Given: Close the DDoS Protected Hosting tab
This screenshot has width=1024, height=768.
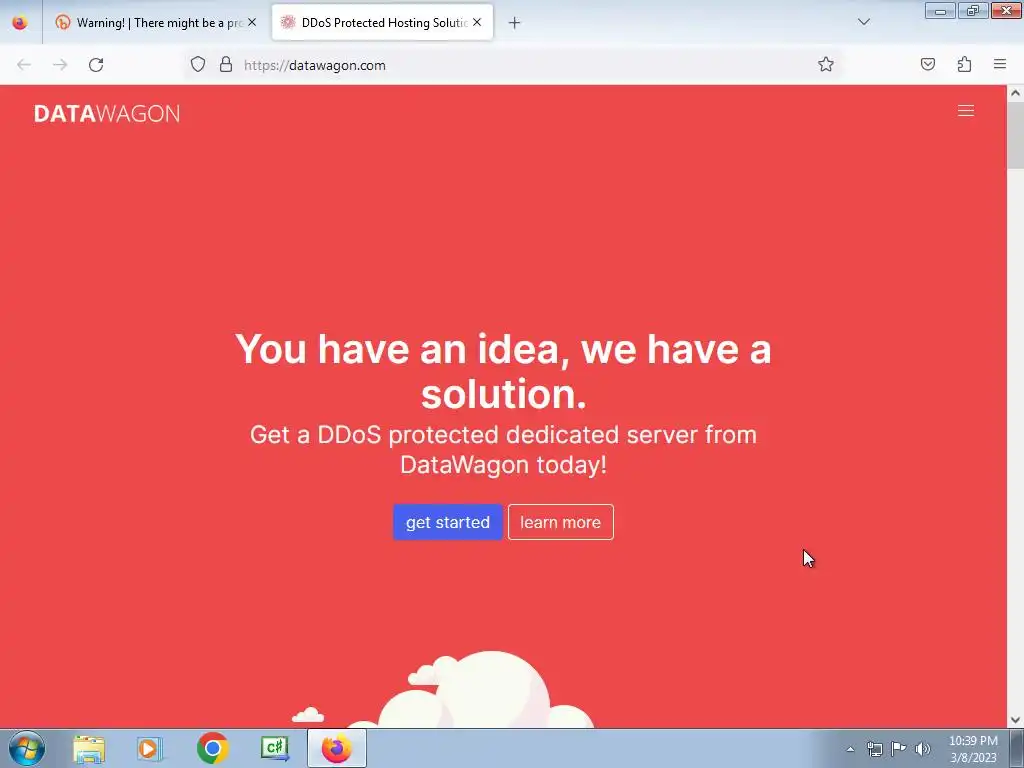Looking at the screenshot, I should coord(477,22).
